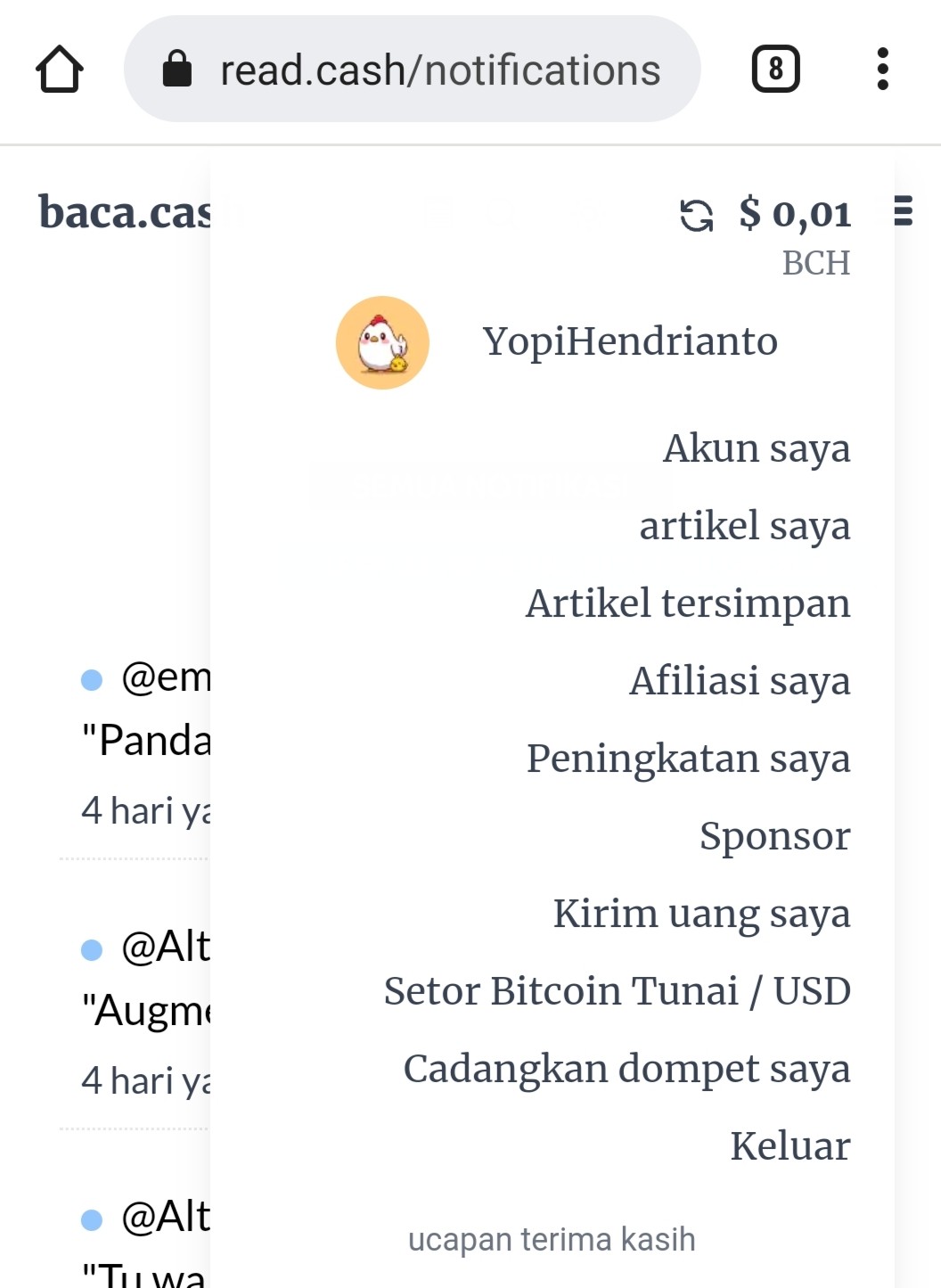Tap the padlock site security icon
The width and height of the screenshot is (941, 1288).
coord(177,68)
